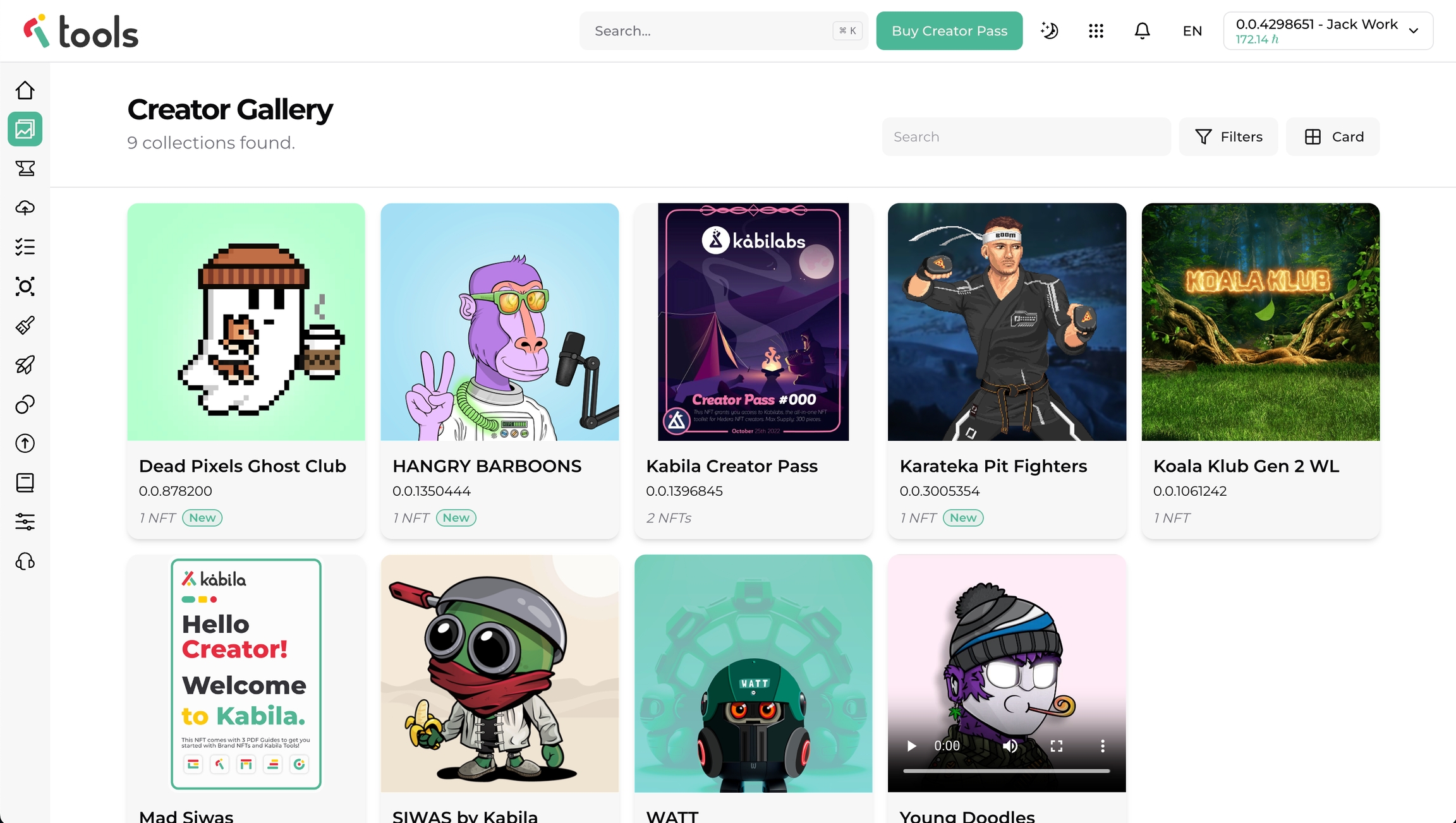Open the apps grid icon
The width and height of the screenshot is (1456, 823).
[x=1096, y=31]
